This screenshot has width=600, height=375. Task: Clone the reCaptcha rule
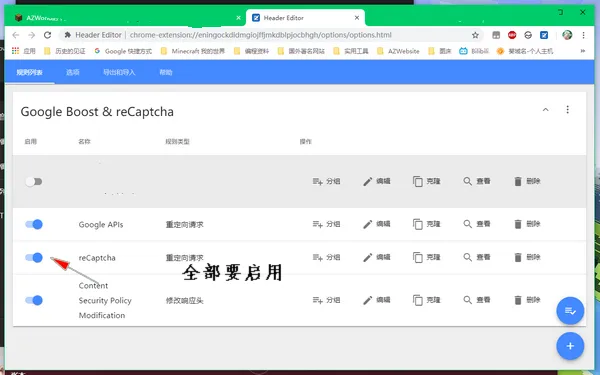[426, 257]
